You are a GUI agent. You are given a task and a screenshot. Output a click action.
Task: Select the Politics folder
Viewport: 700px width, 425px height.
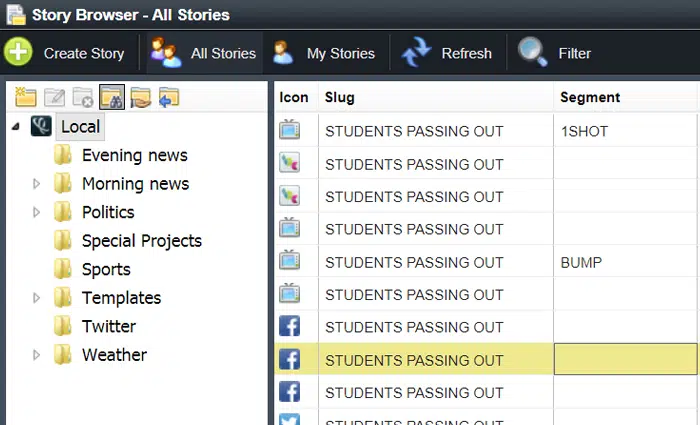click(108, 212)
